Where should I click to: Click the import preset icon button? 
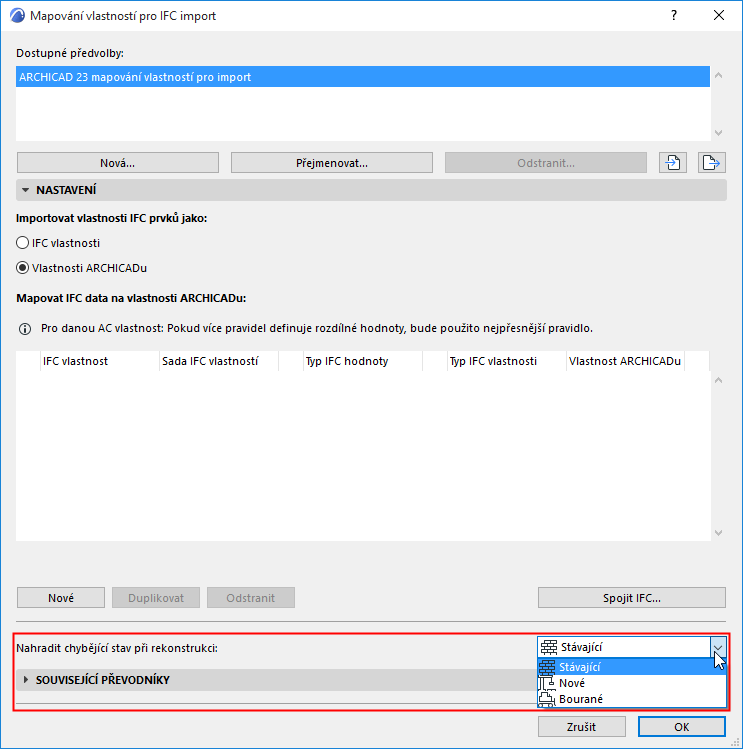pyautogui.click(x=673, y=163)
